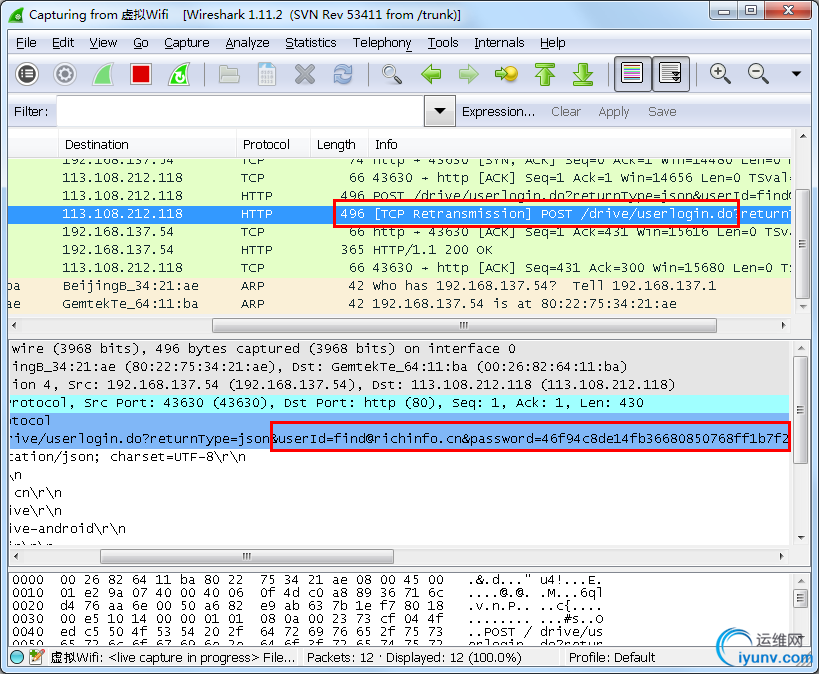Image resolution: width=819 pixels, height=674 pixels.
Task: Click packet list vertical scrollbar up arrow
Action: click(x=803, y=136)
